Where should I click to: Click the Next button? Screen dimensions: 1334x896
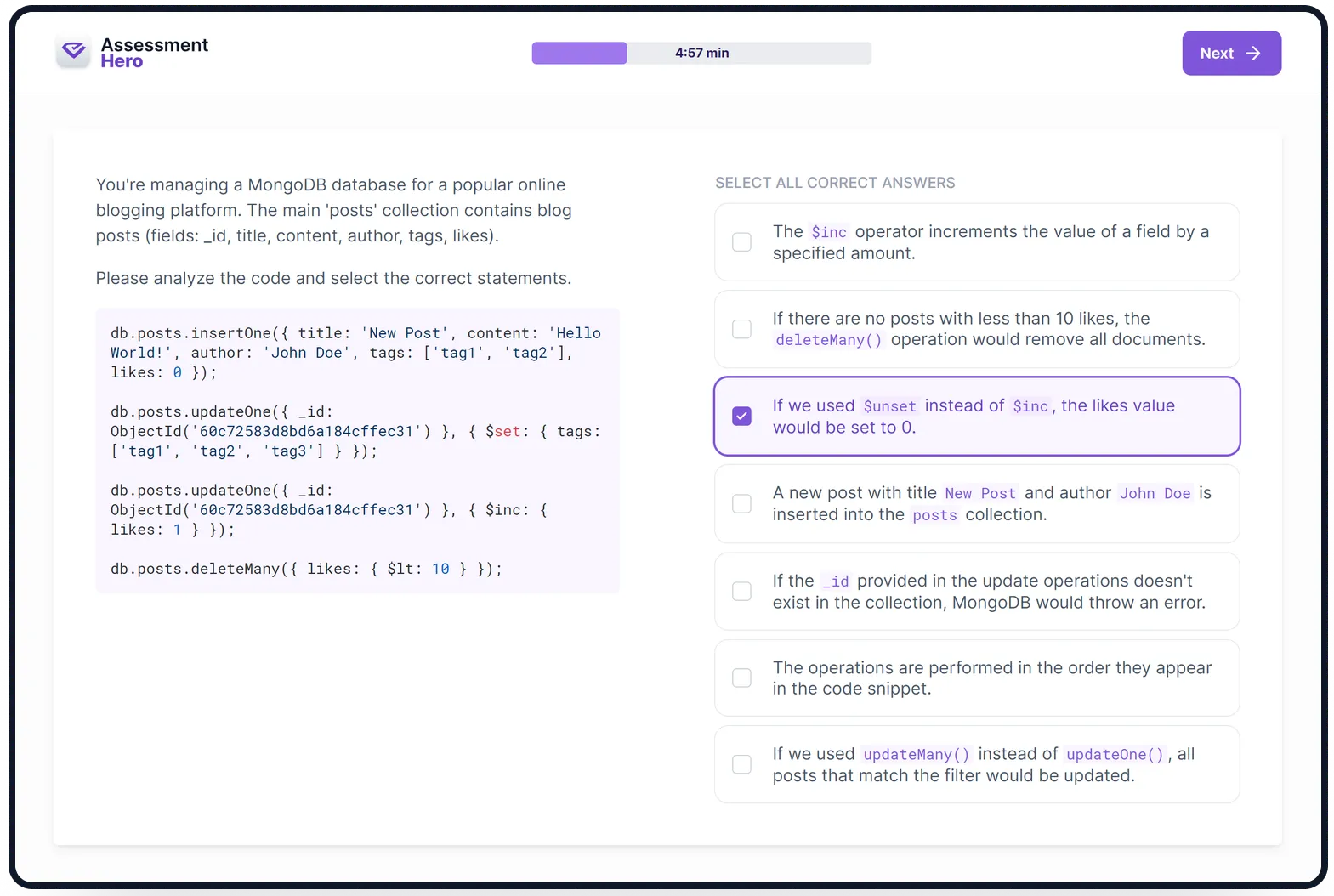coord(1231,53)
